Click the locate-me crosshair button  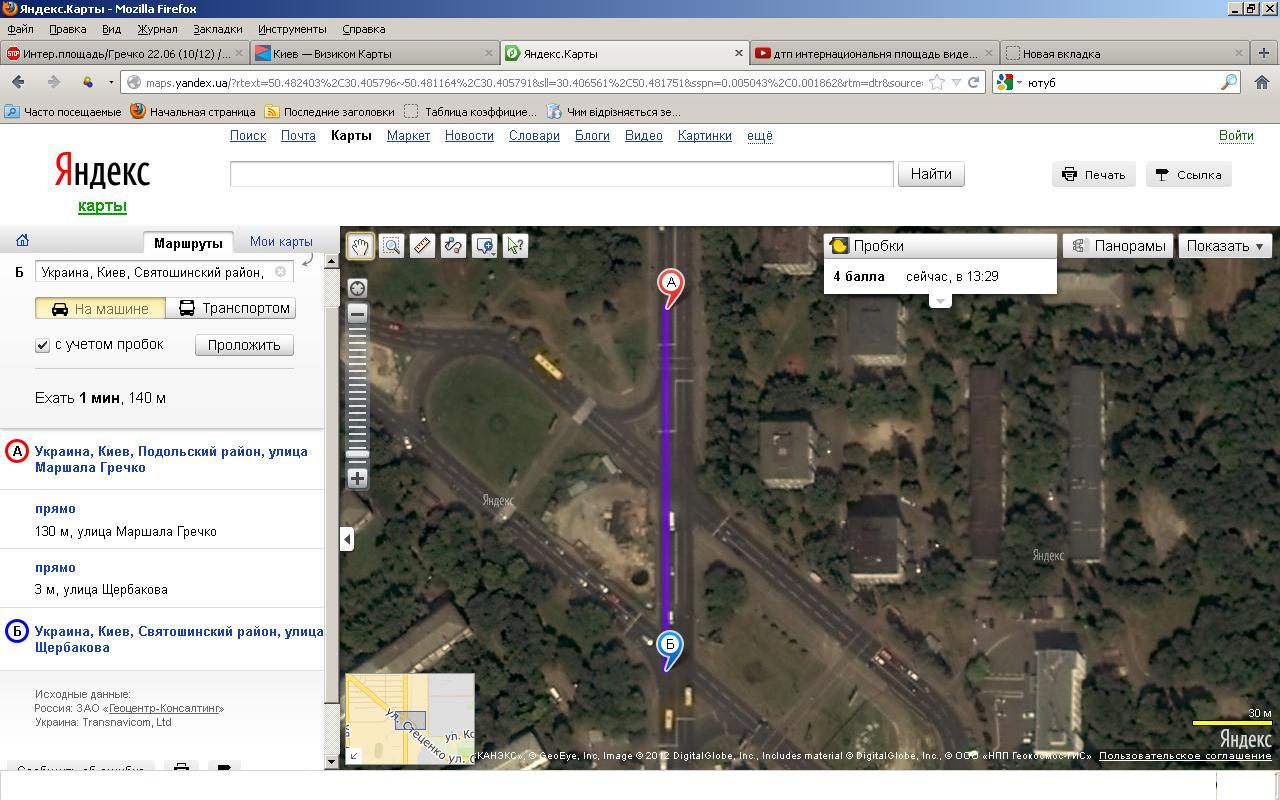point(357,289)
